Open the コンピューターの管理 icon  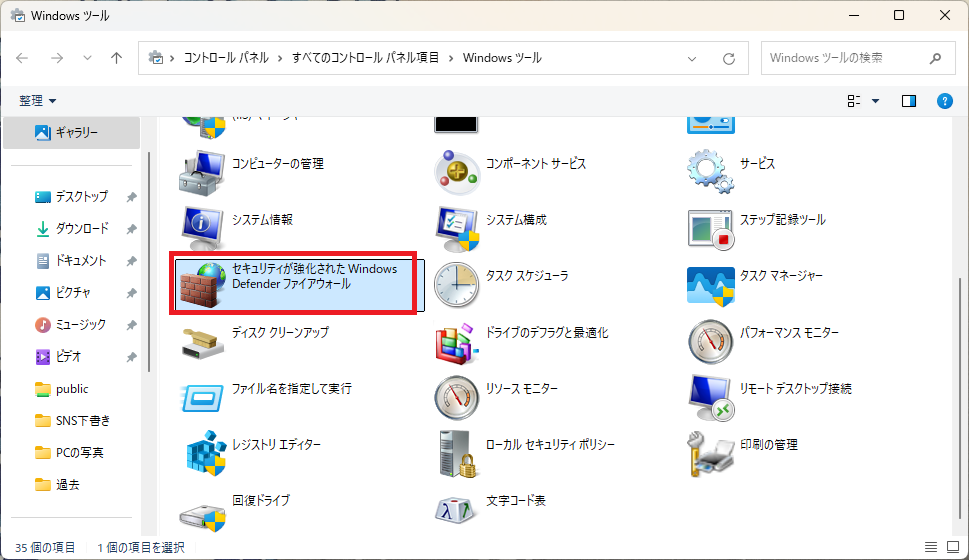pos(202,173)
